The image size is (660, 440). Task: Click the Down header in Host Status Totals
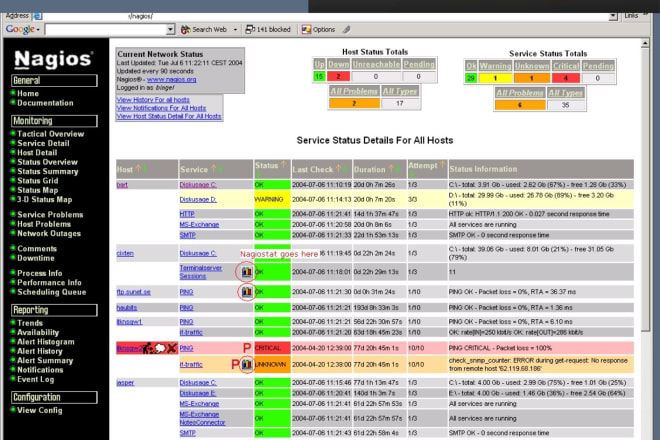(x=338, y=64)
